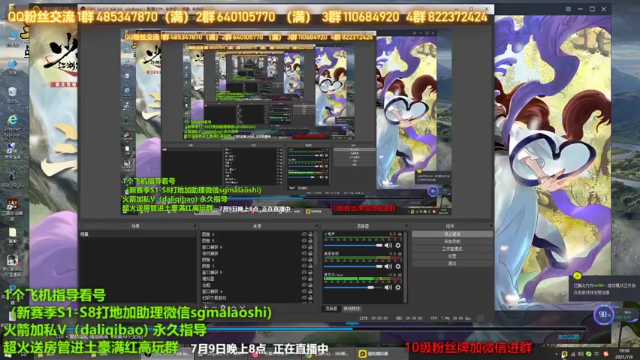Open the Internet Explorer desktop icon
Image resolution: width=640 pixels, height=360 pixels.
[x=12, y=125]
